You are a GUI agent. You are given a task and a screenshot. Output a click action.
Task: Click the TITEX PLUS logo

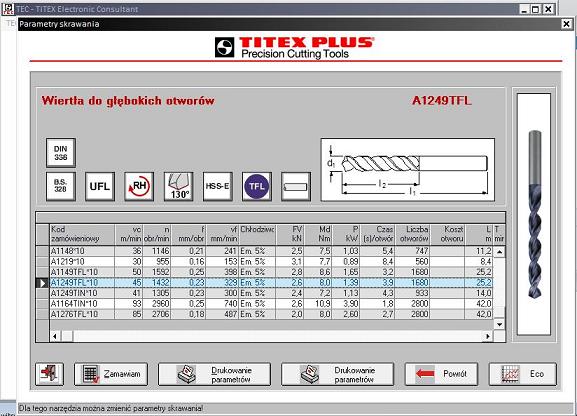pos(295,47)
